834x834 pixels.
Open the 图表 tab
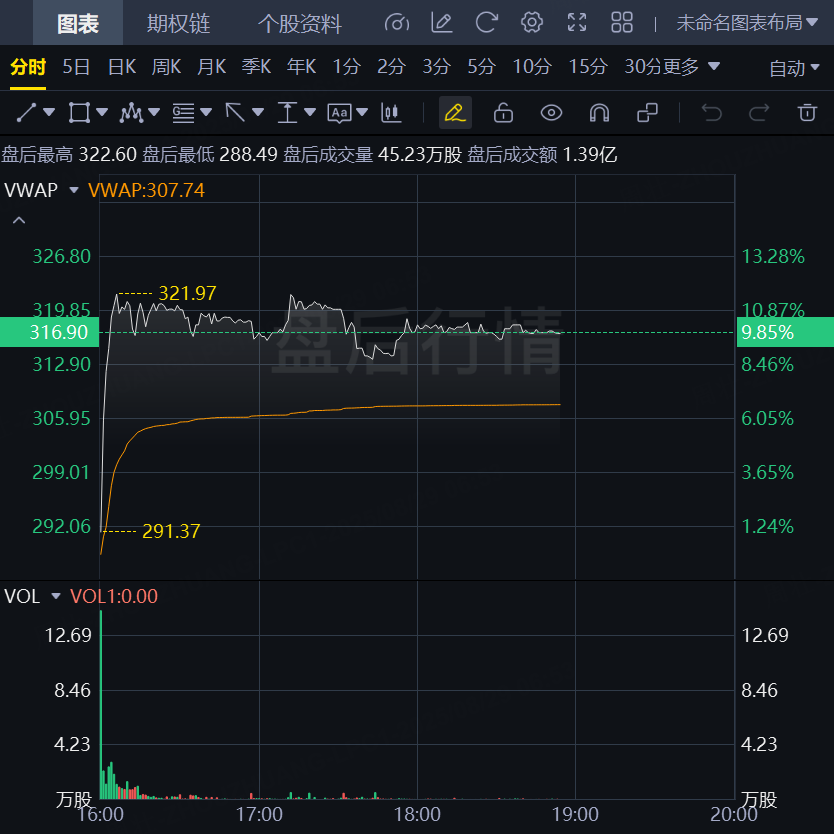pyautogui.click(x=78, y=24)
